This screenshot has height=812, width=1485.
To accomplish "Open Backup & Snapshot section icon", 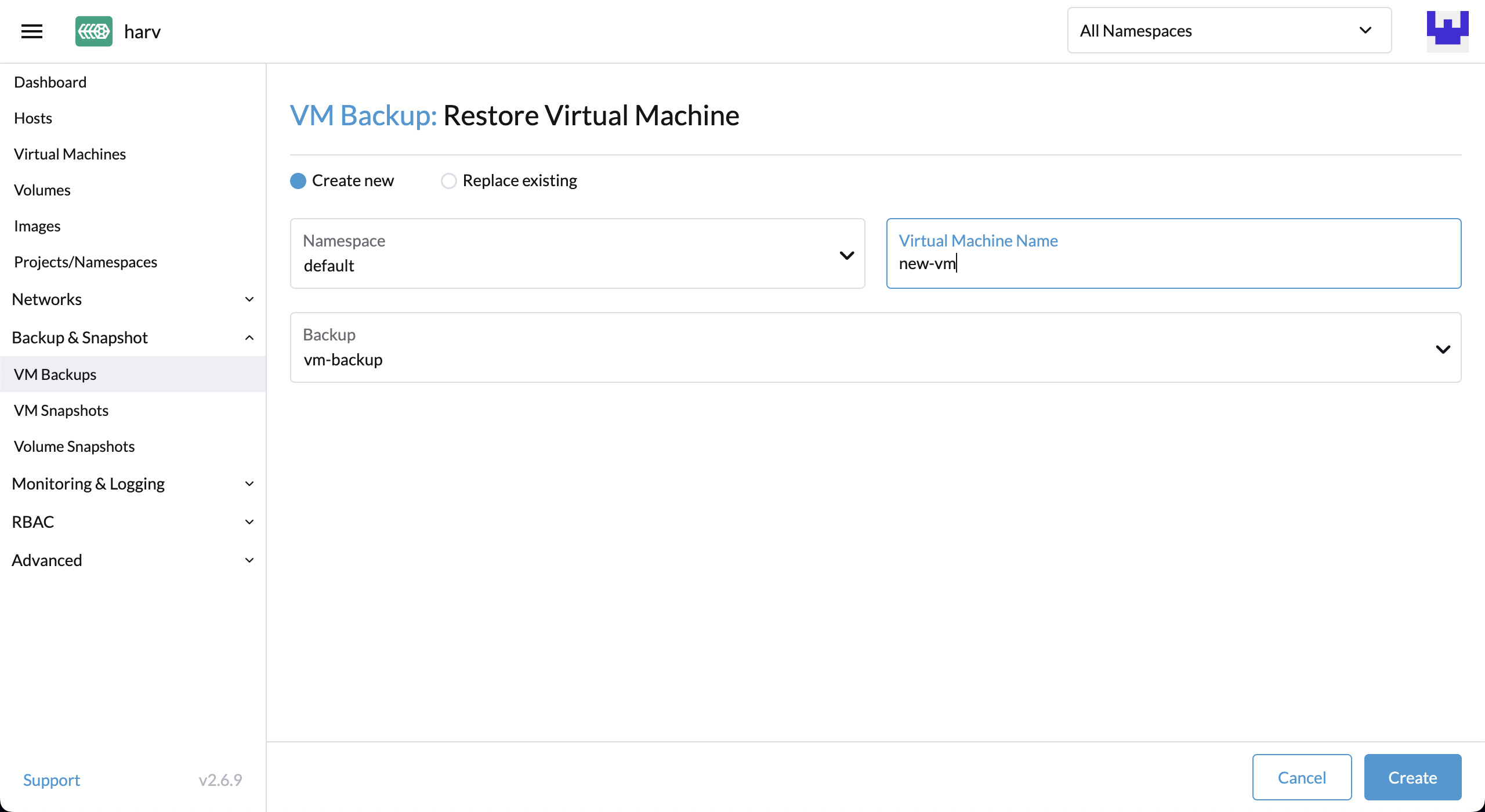I will coord(249,336).
